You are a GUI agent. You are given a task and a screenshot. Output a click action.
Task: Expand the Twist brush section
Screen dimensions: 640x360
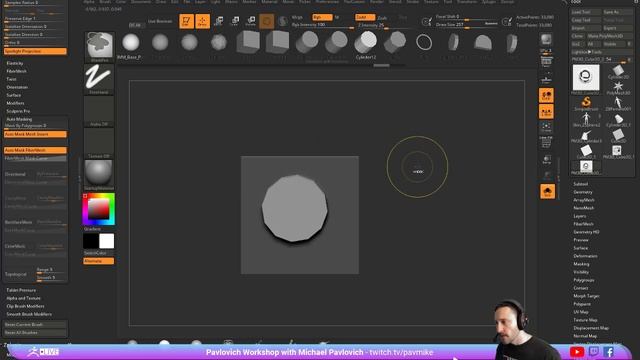point(11,79)
